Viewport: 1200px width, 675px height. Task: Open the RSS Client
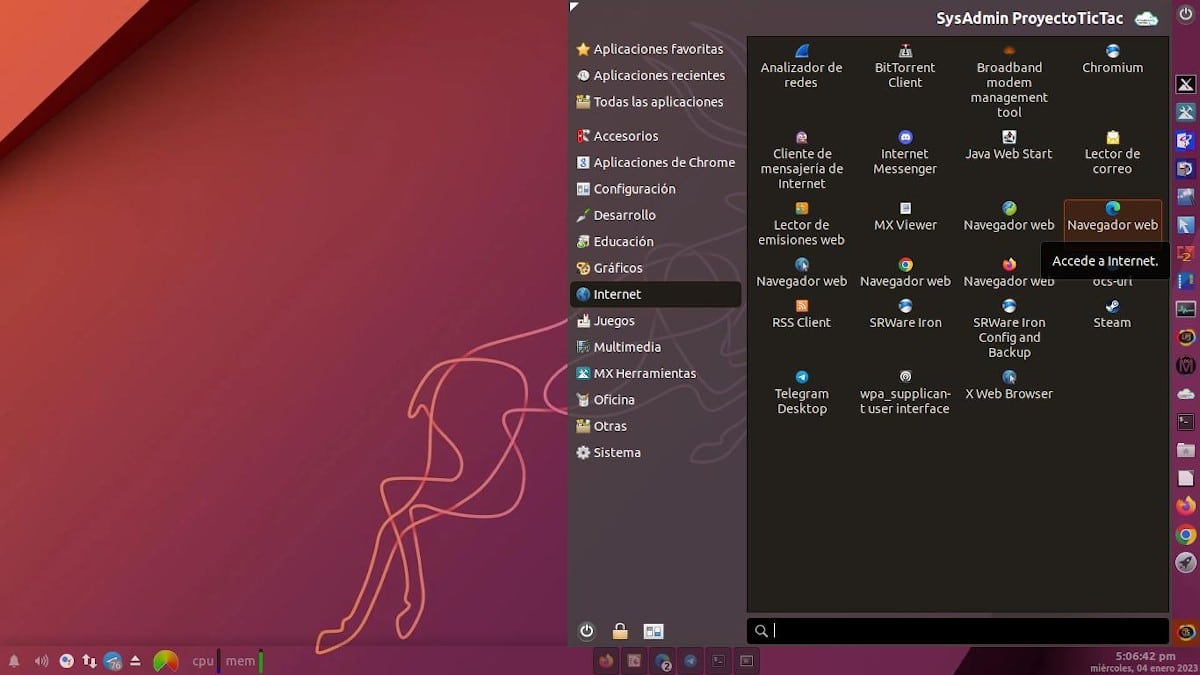coord(801,312)
